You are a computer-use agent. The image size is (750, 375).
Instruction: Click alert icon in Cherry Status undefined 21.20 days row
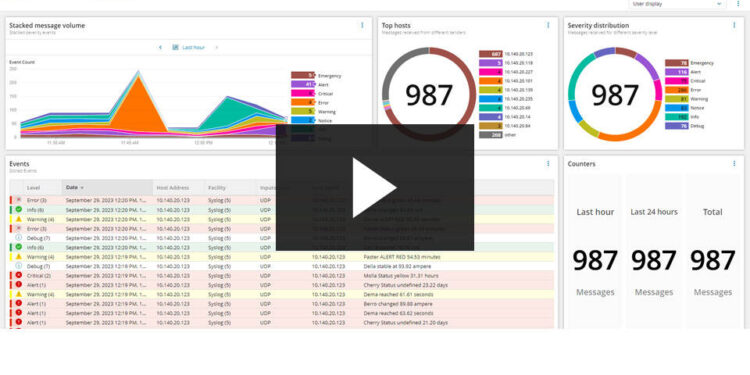click(x=19, y=322)
